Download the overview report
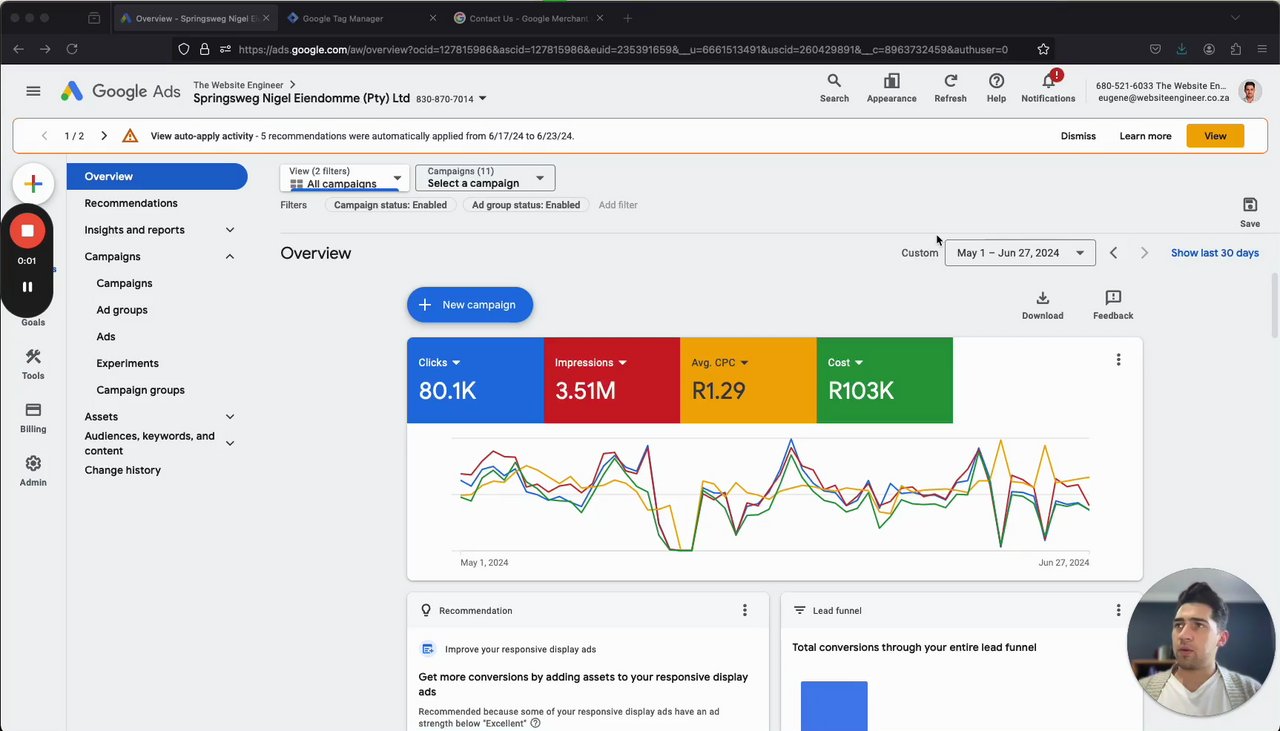Screen dimensions: 1280x731 (1042, 305)
